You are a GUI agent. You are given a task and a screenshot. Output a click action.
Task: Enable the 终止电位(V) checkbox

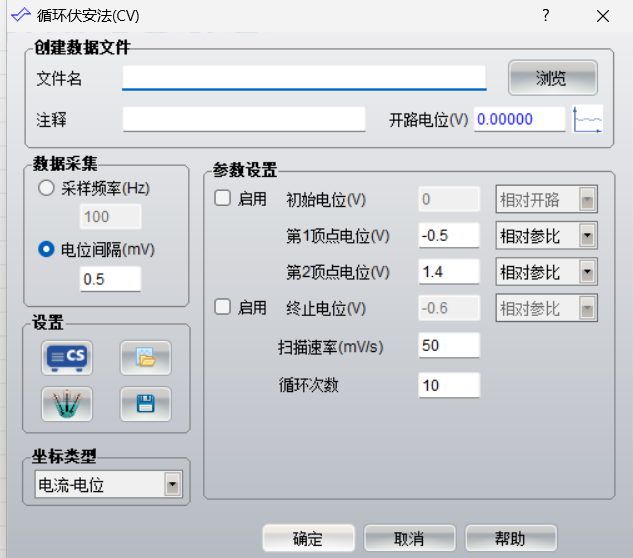[222, 307]
